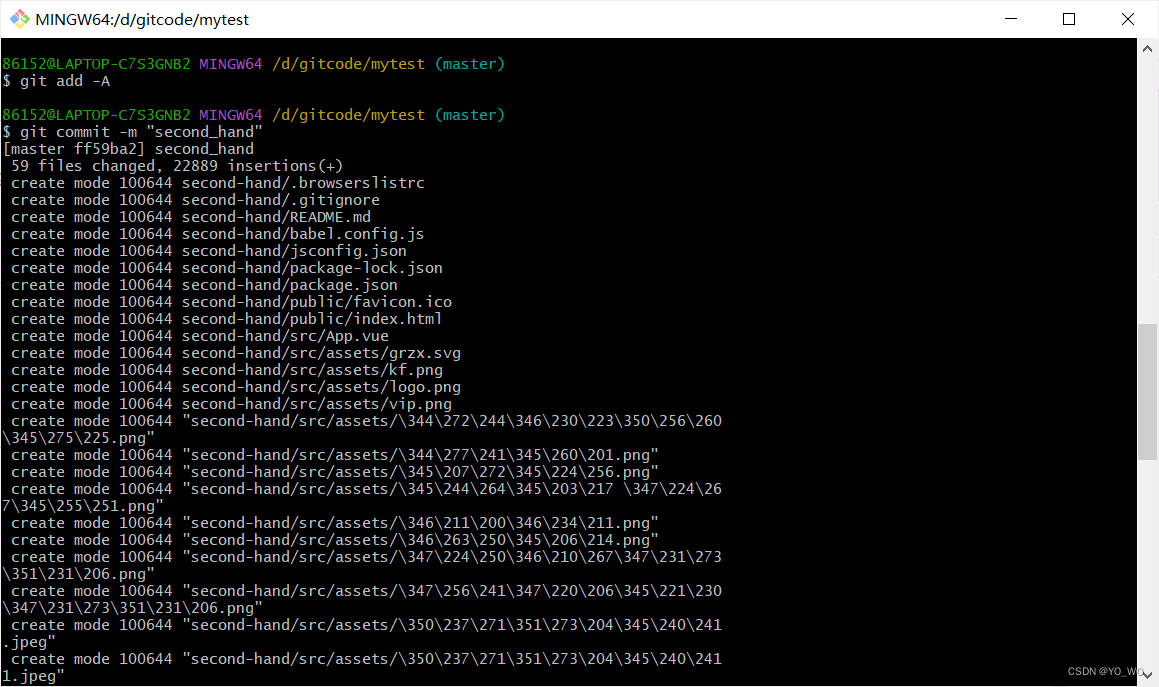
Task: Click the wrapped '1.jpeg' line at bottom
Action: pyautogui.click(x=33, y=677)
